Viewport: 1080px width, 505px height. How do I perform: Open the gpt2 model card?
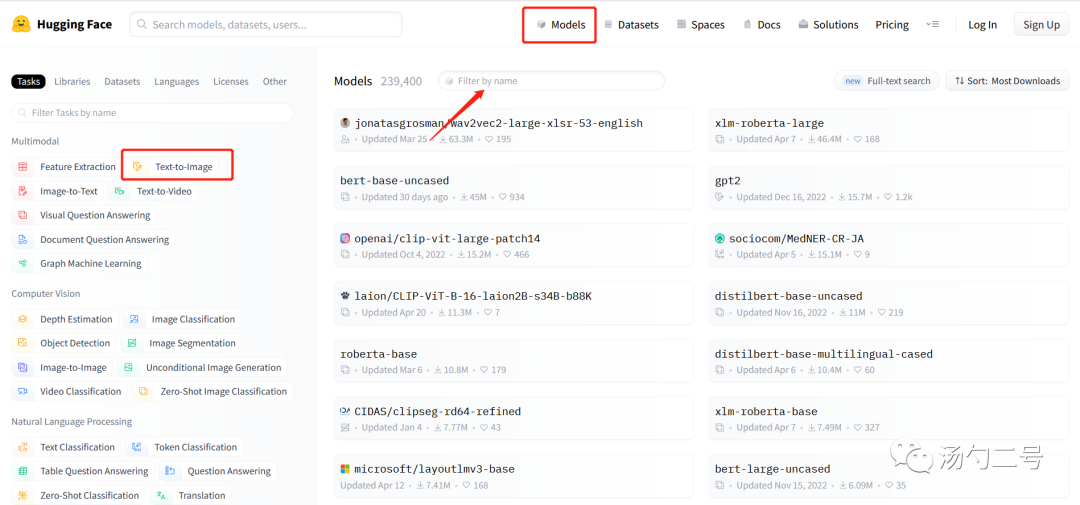pyautogui.click(x=889, y=188)
